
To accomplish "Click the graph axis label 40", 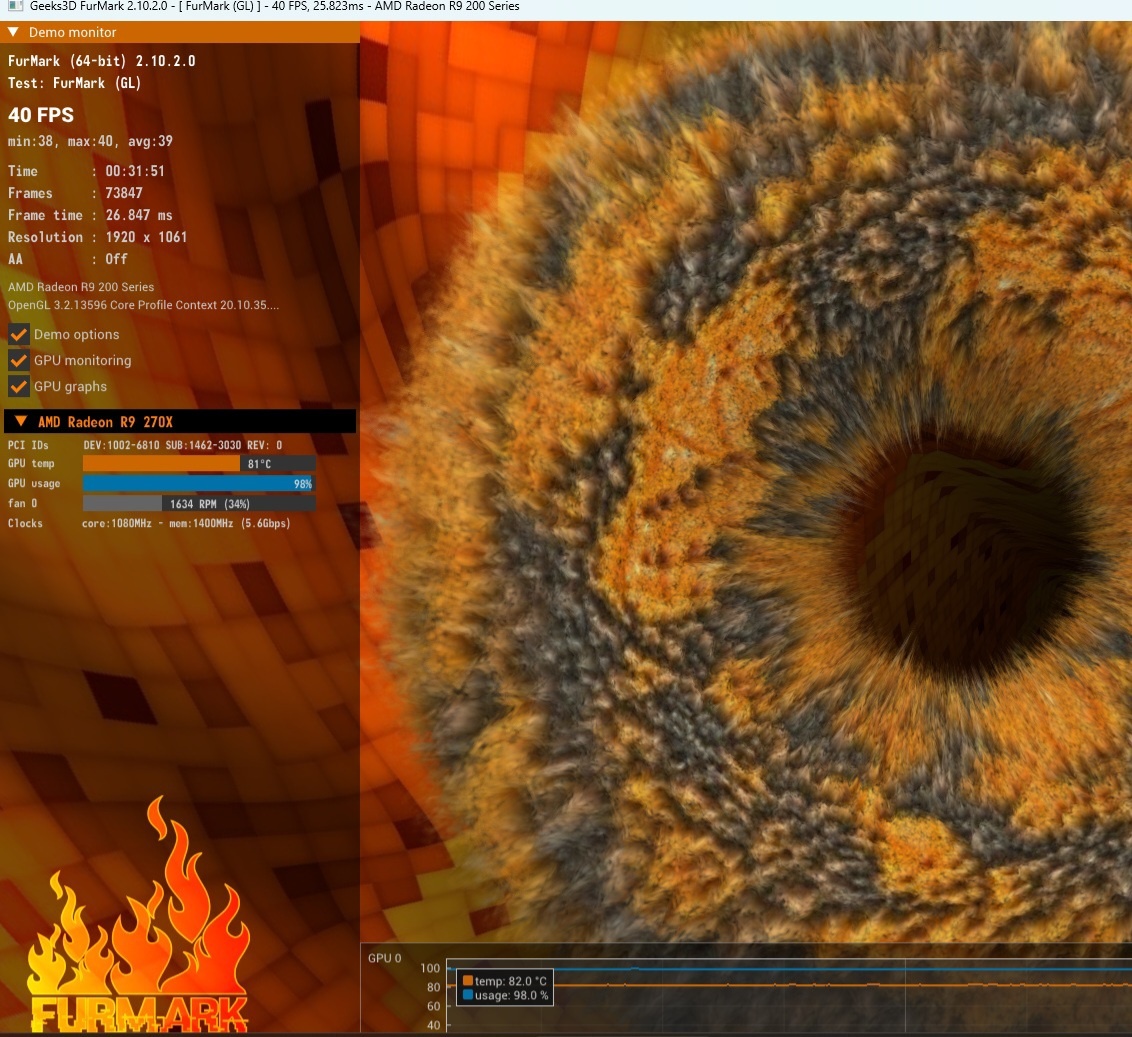I will click(433, 1025).
